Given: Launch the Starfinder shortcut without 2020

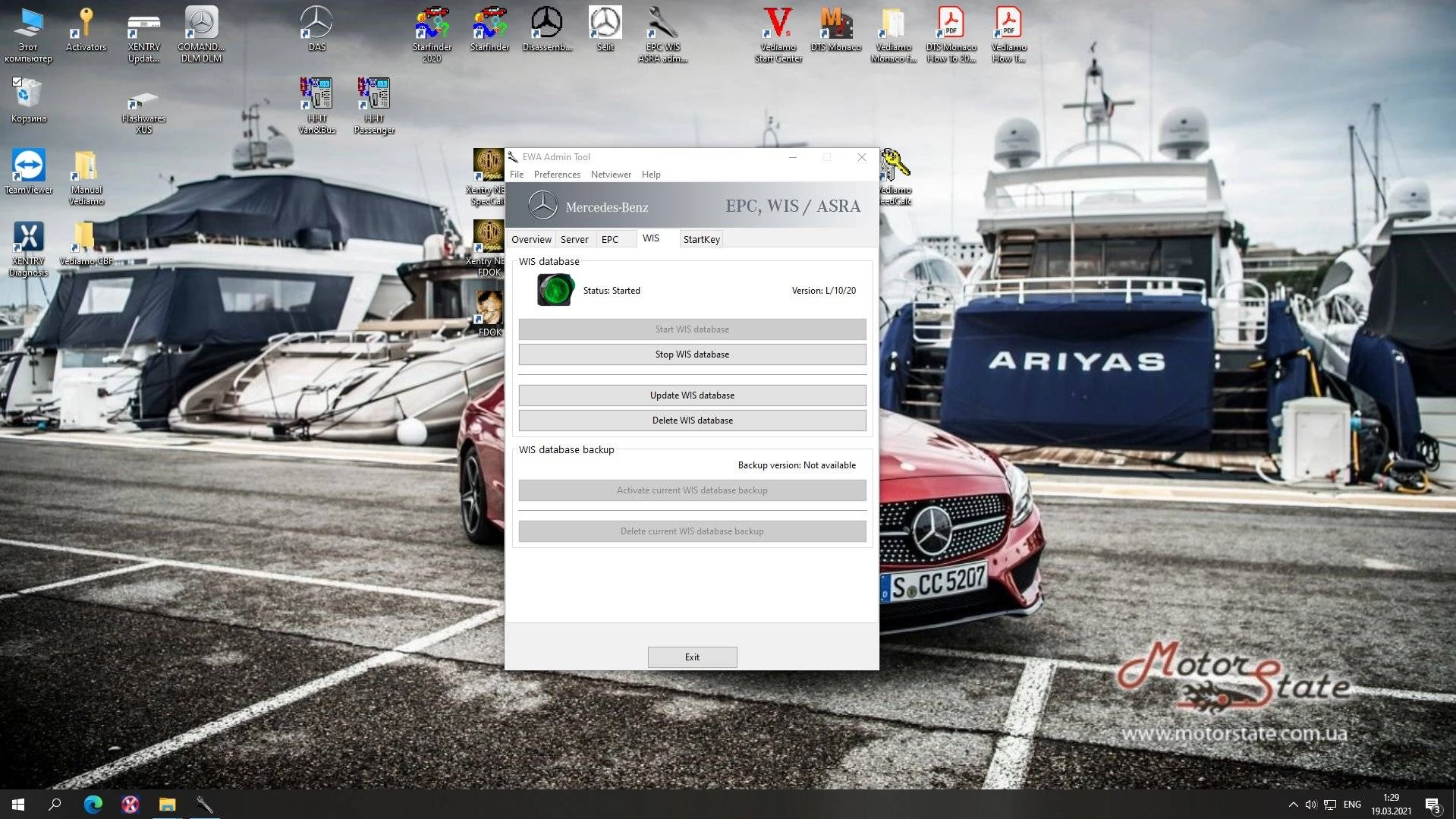Looking at the screenshot, I should click(489, 29).
